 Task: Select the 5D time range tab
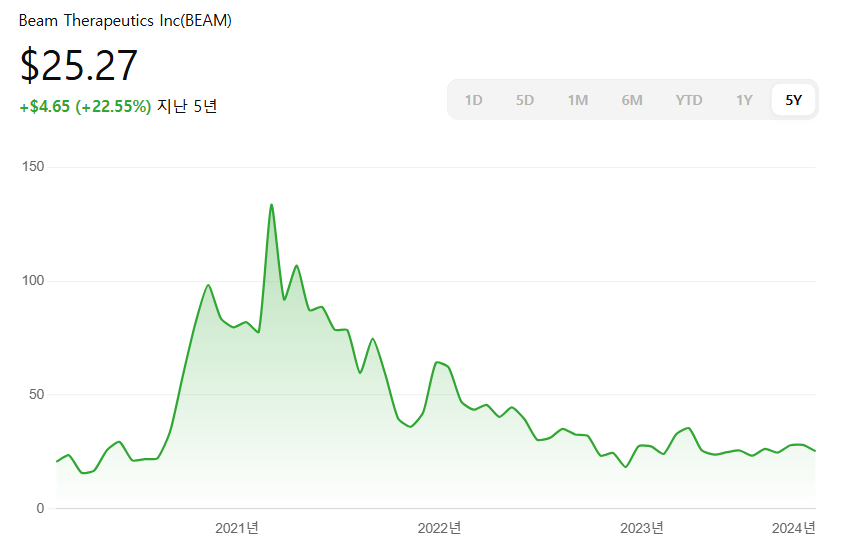coord(524,100)
